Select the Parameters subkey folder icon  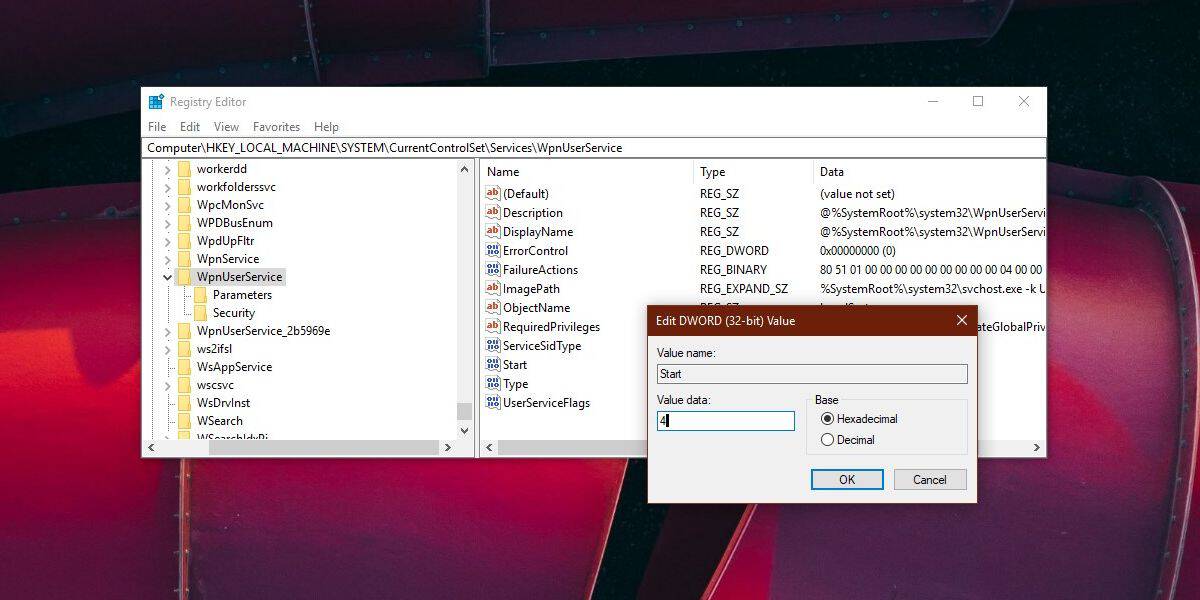pos(201,295)
